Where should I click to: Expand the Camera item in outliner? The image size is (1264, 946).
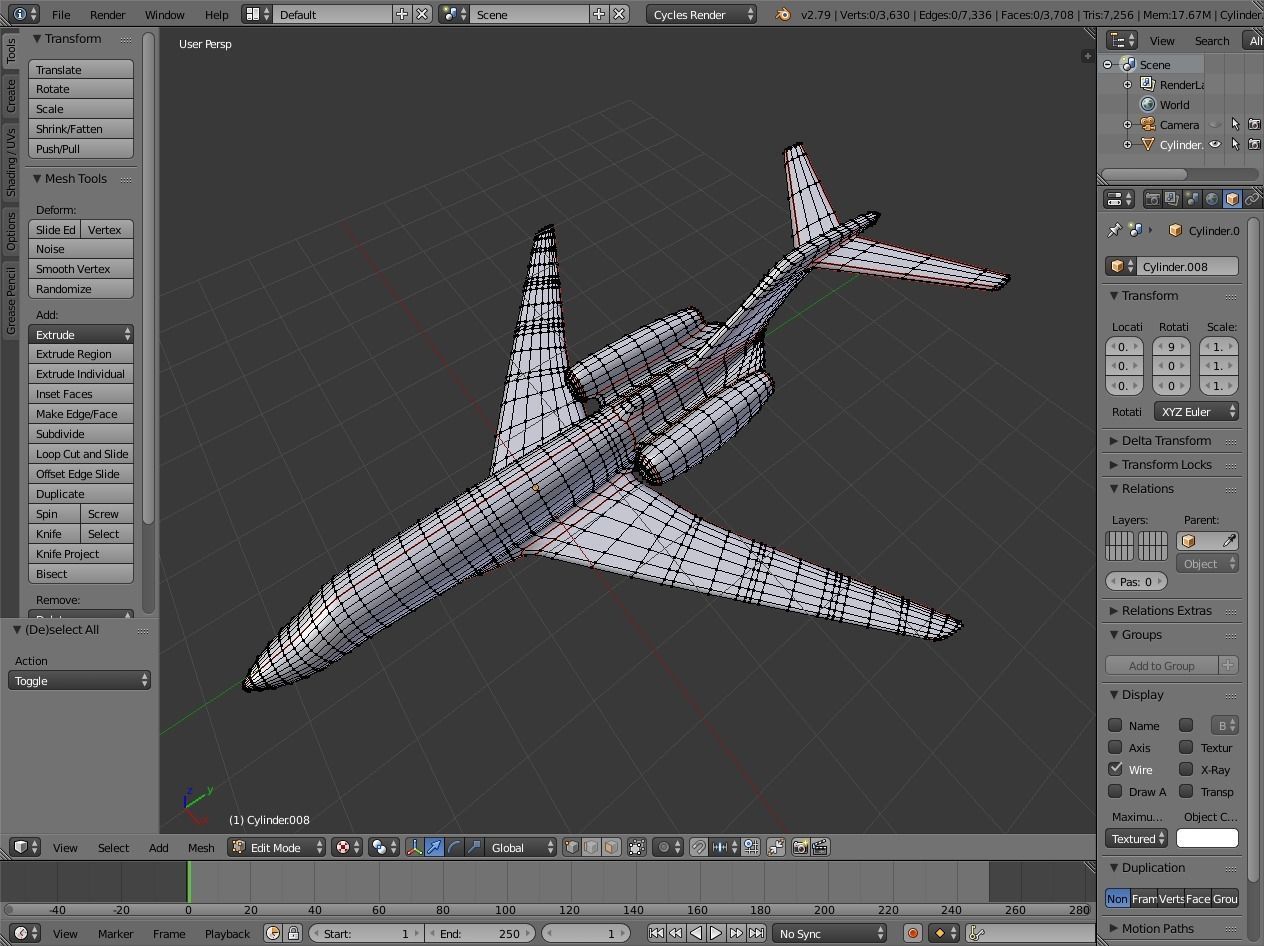(x=1127, y=125)
